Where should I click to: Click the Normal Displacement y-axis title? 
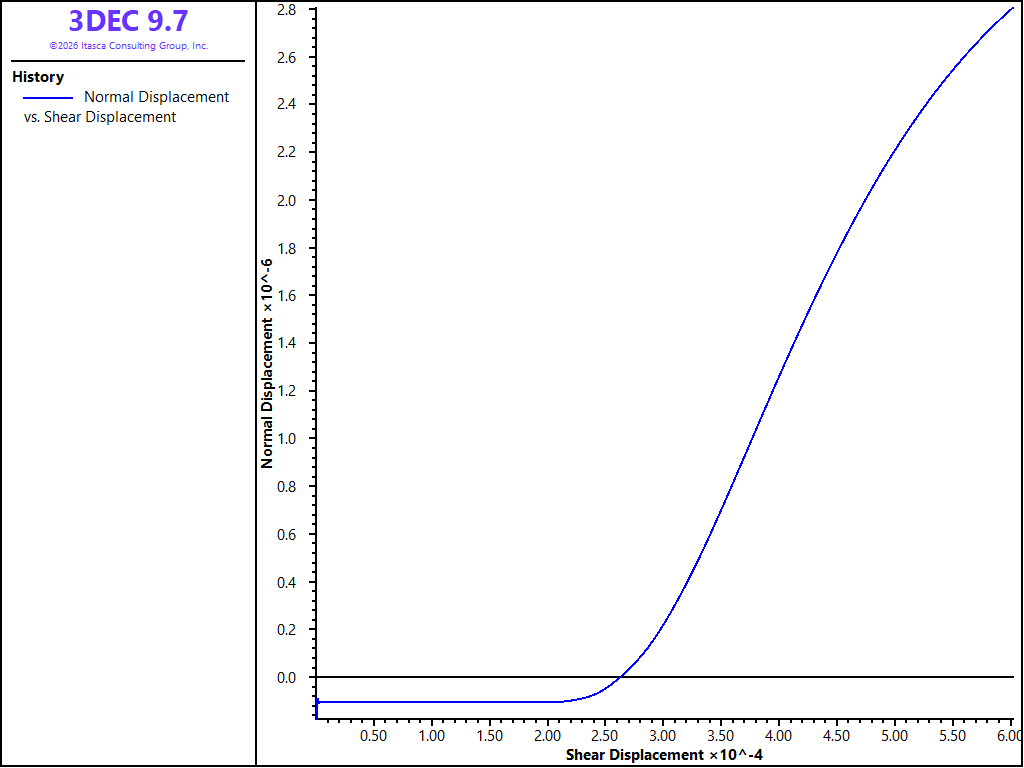pyautogui.click(x=266, y=364)
